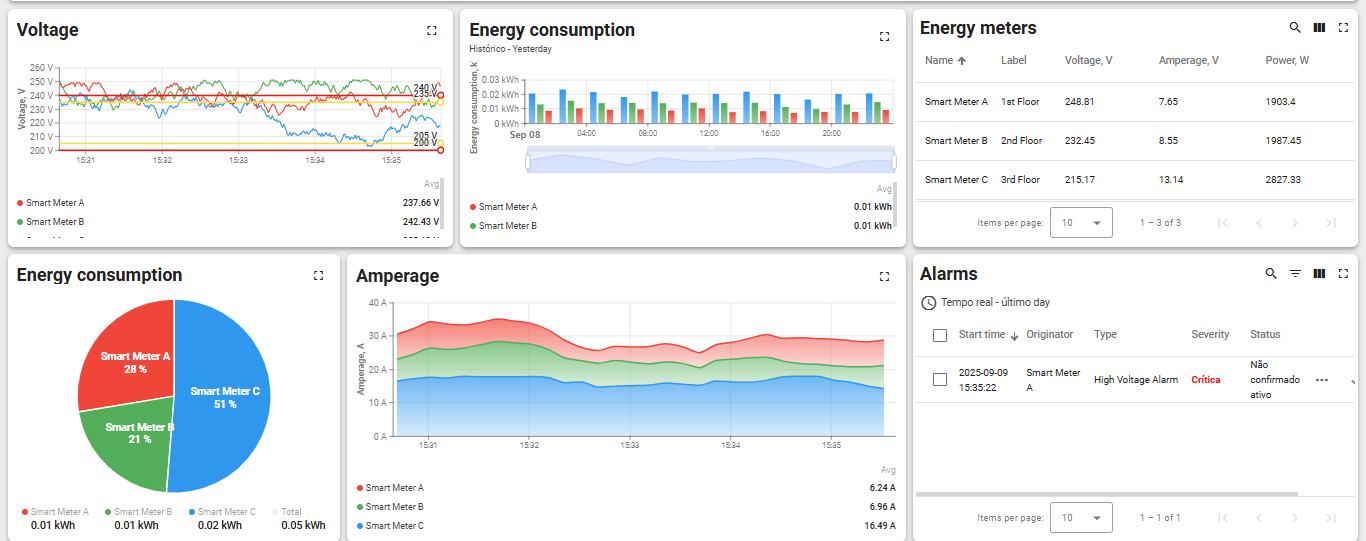Click the time range navigator under the bar chart
This screenshot has height=541, width=1366.
[710, 161]
